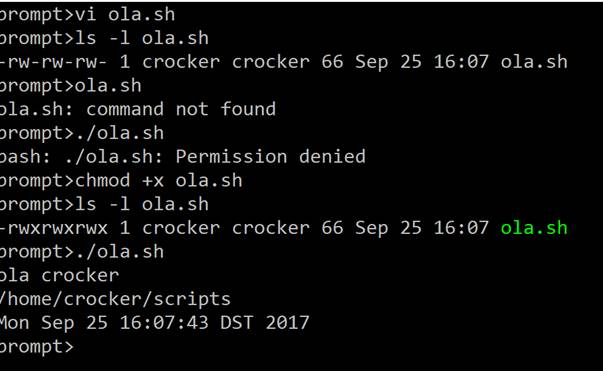This screenshot has width=603, height=371.
Task: Click the 'command not found' error message
Action: [181, 110]
